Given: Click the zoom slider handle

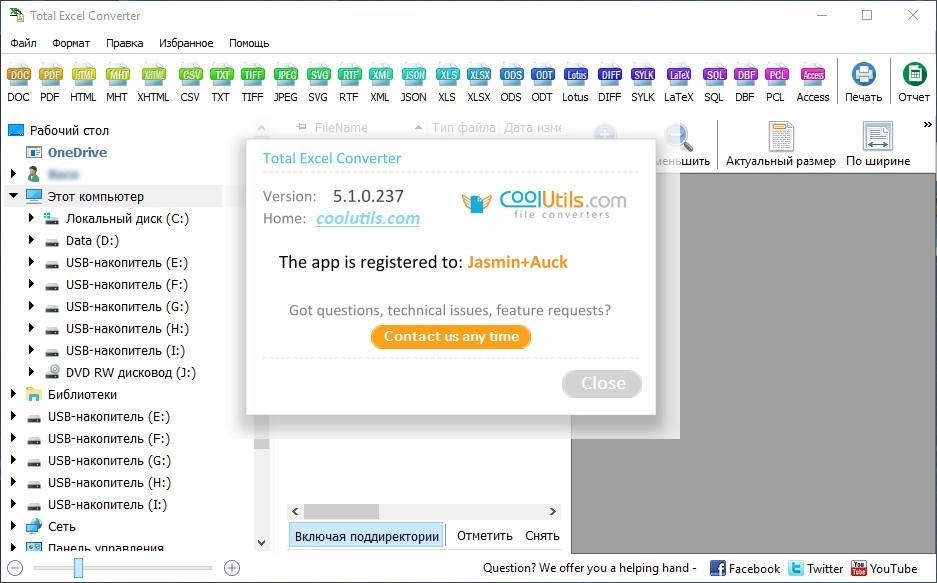Looking at the screenshot, I should point(78,568).
